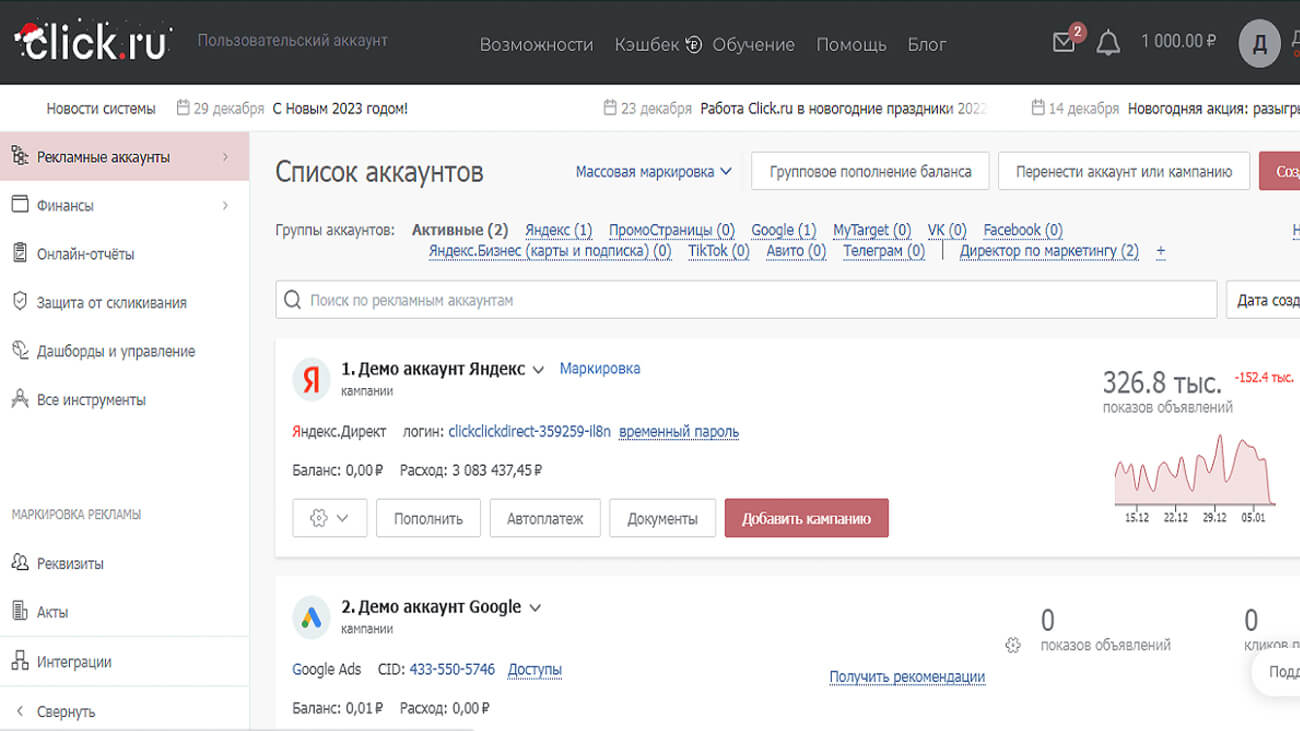Expand the Демо аккаунт Google chevron
Image resolution: width=1300 pixels, height=731 pixels.
point(535,608)
